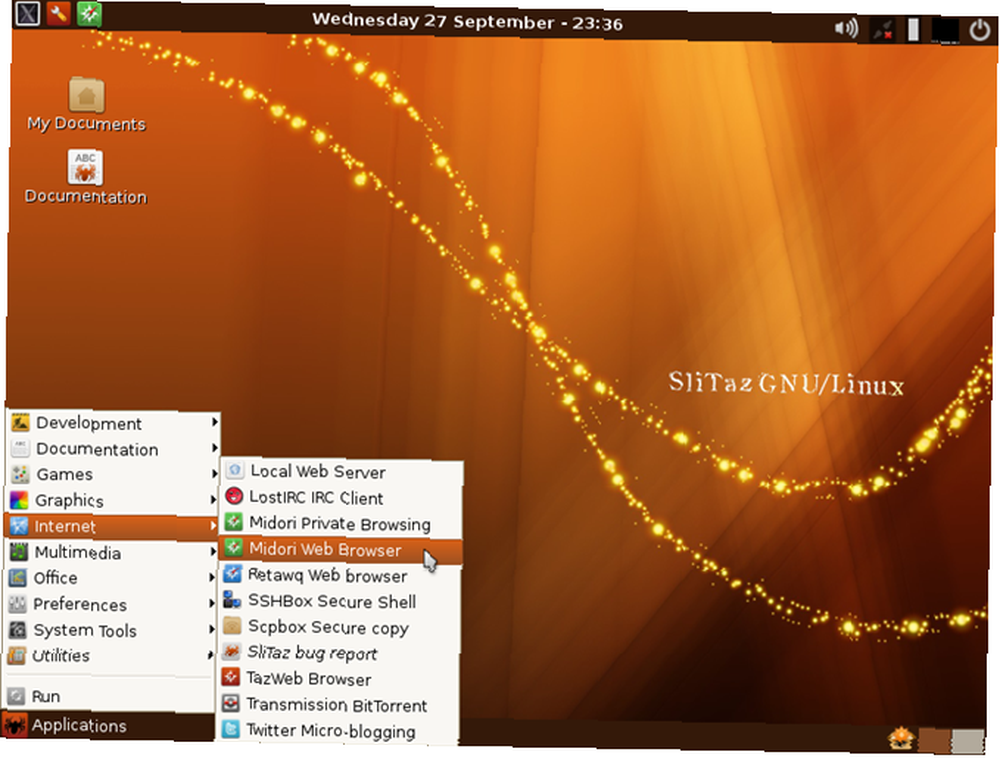Viewport: 1000px width, 758px height.
Task: Click the Preferences category icon
Action: 18,604
